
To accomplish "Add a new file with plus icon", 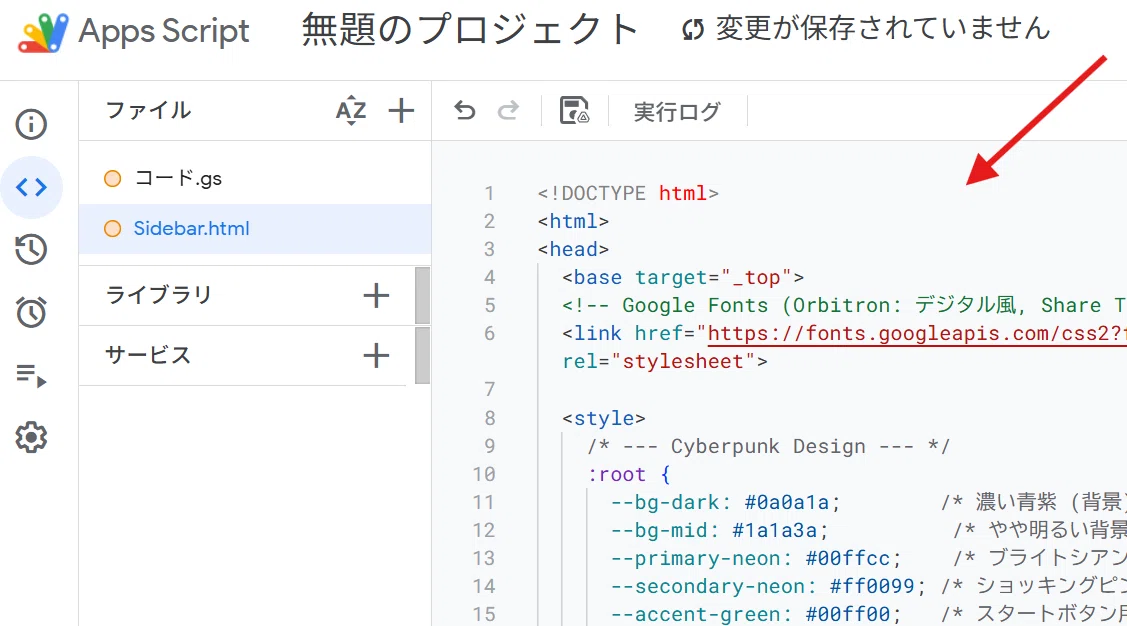I will pyautogui.click(x=401, y=111).
